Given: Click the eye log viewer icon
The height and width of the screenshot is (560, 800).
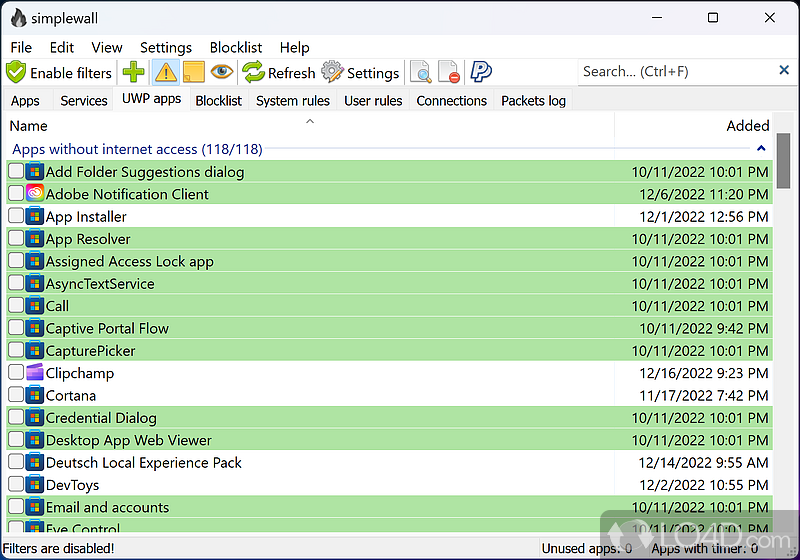Looking at the screenshot, I should pyautogui.click(x=222, y=71).
